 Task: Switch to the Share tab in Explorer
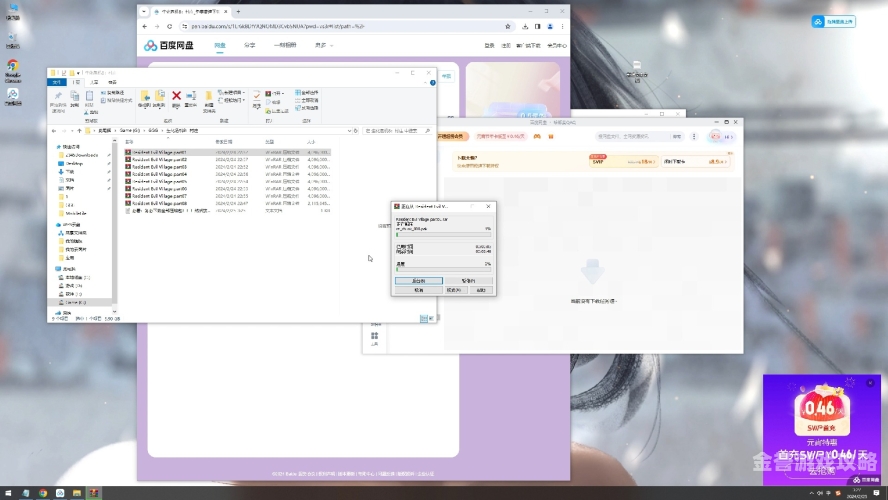94,83
